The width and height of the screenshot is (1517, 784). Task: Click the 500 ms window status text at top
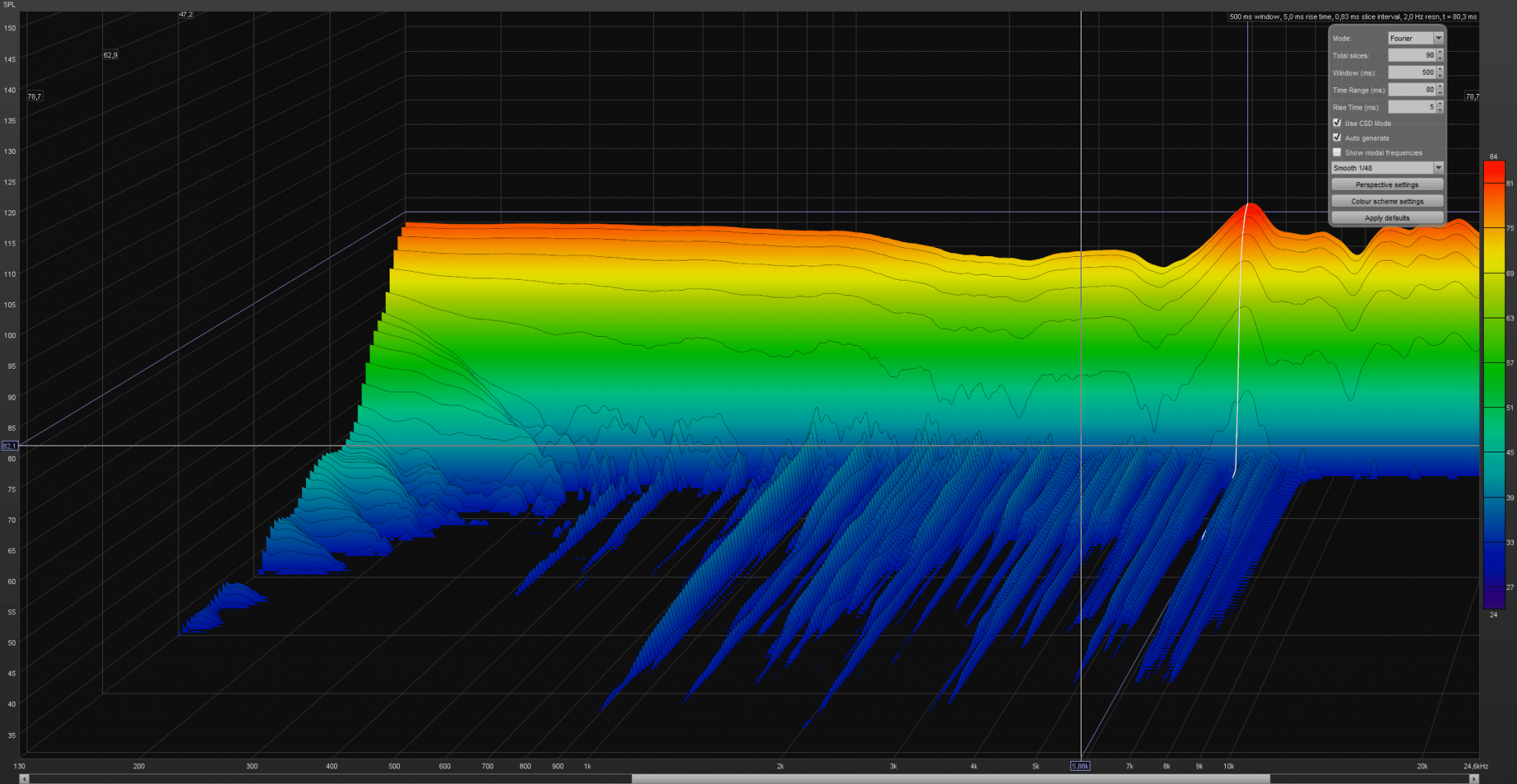pos(1353,16)
